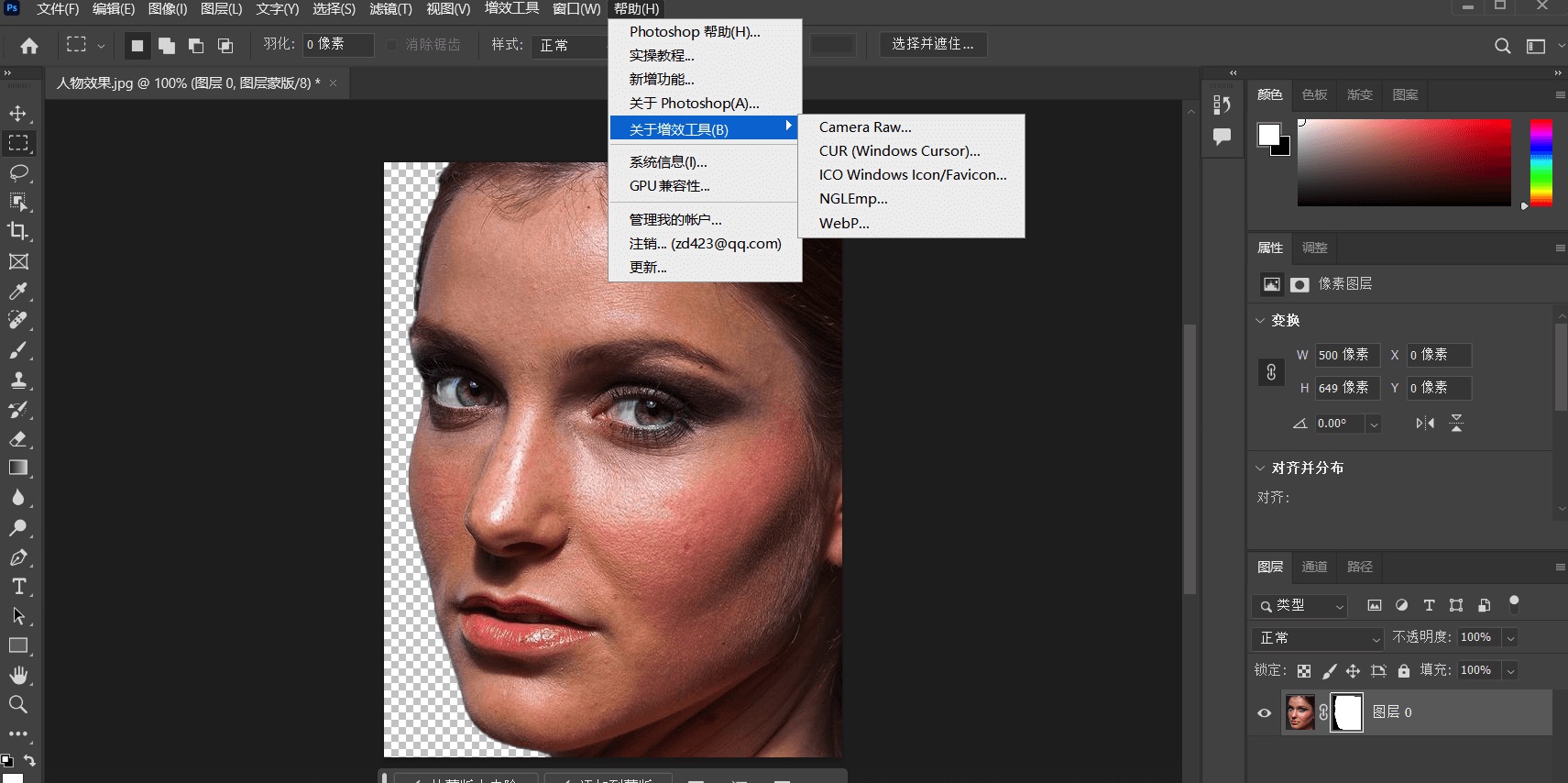The height and width of the screenshot is (783, 1568).
Task: Click the width W value field
Action: pos(1347,355)
